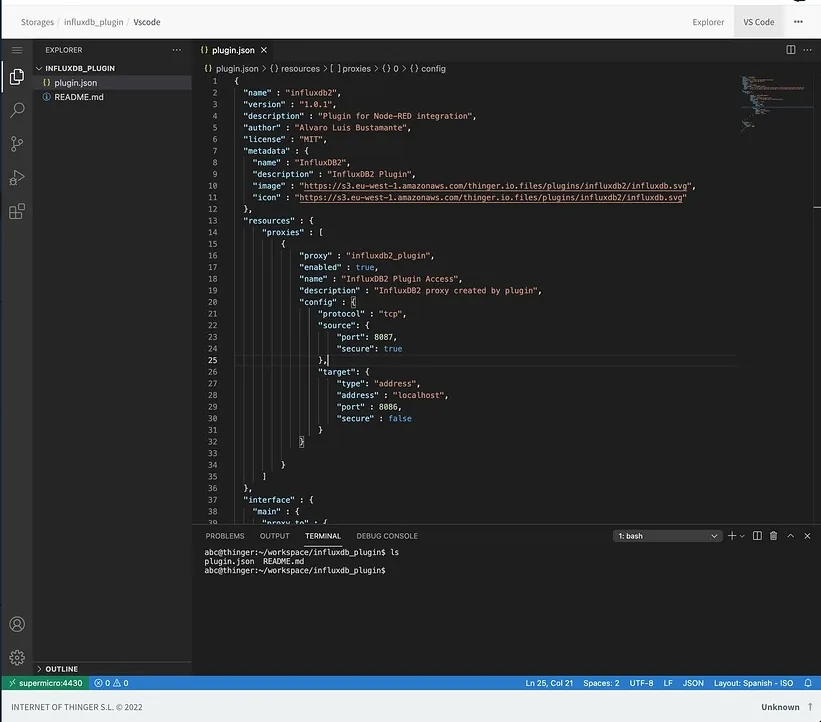
Task: Click the editor minimap preview
Action: click(773, 102)
